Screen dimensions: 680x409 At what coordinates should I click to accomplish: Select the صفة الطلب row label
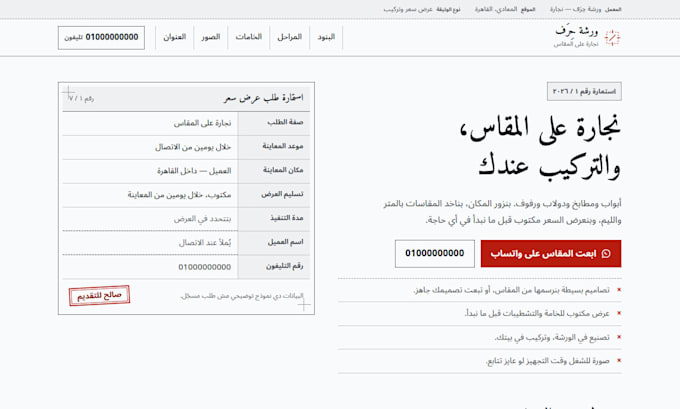(285, 122)
